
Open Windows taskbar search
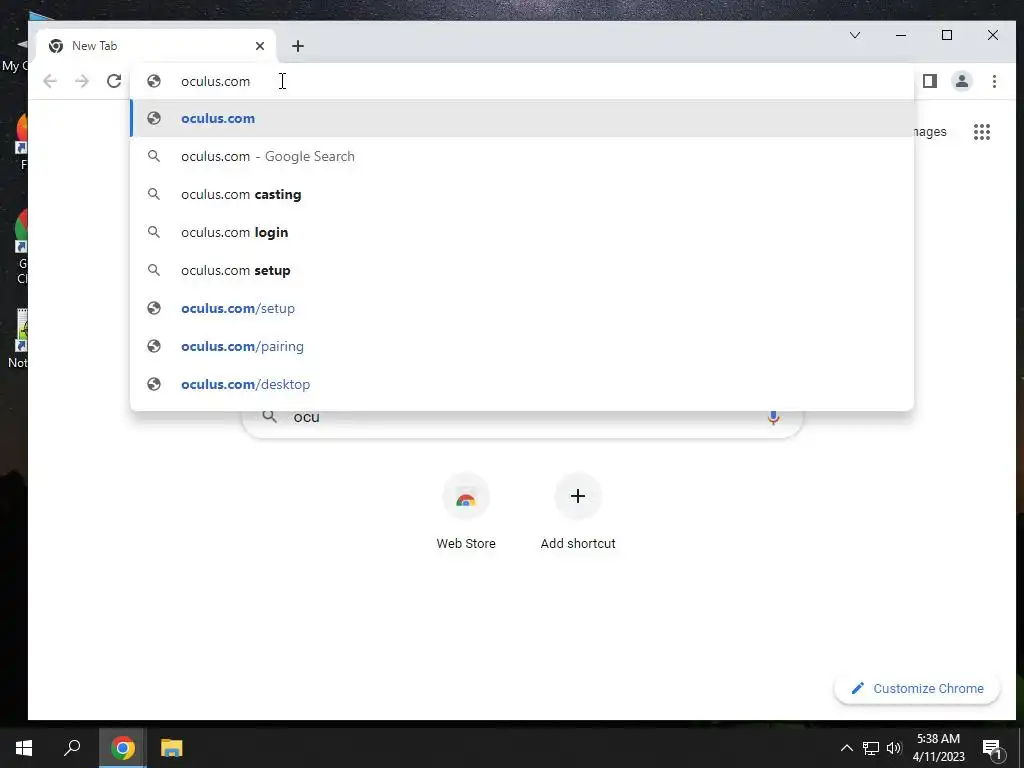click(x=72, y=748)
